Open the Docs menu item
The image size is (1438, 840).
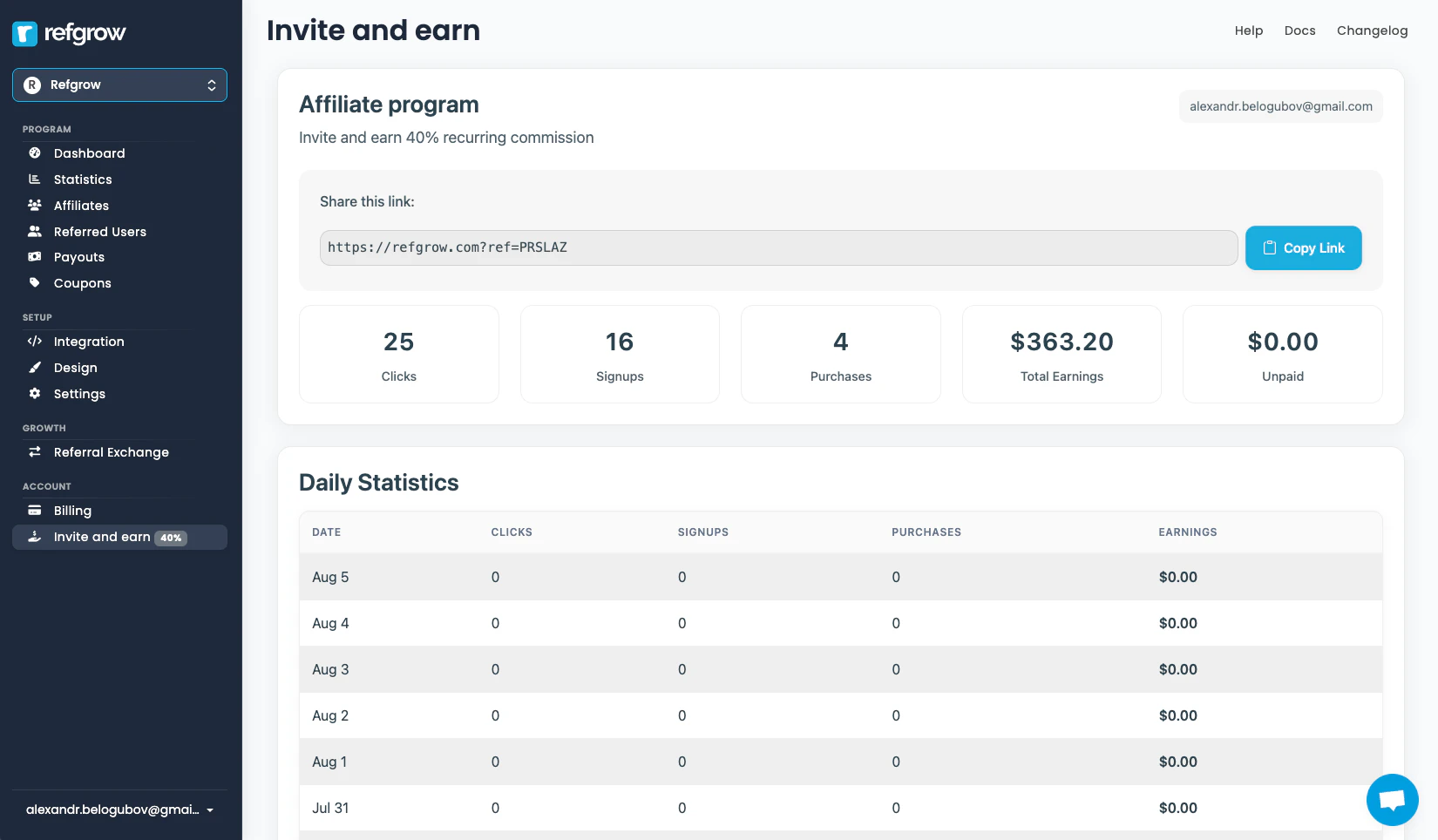[1299, 30]
